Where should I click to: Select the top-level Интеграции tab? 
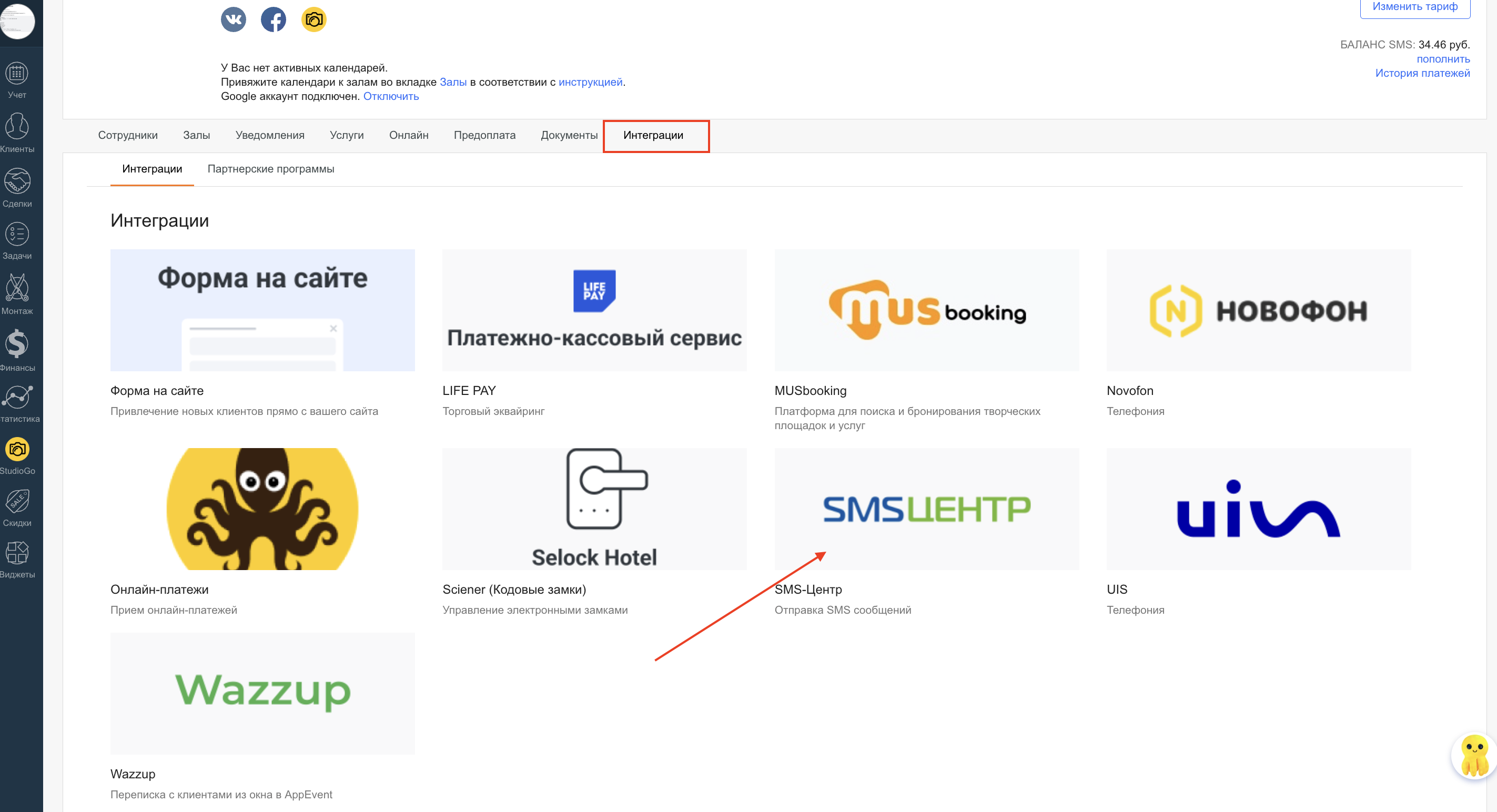tap(653, 135)
